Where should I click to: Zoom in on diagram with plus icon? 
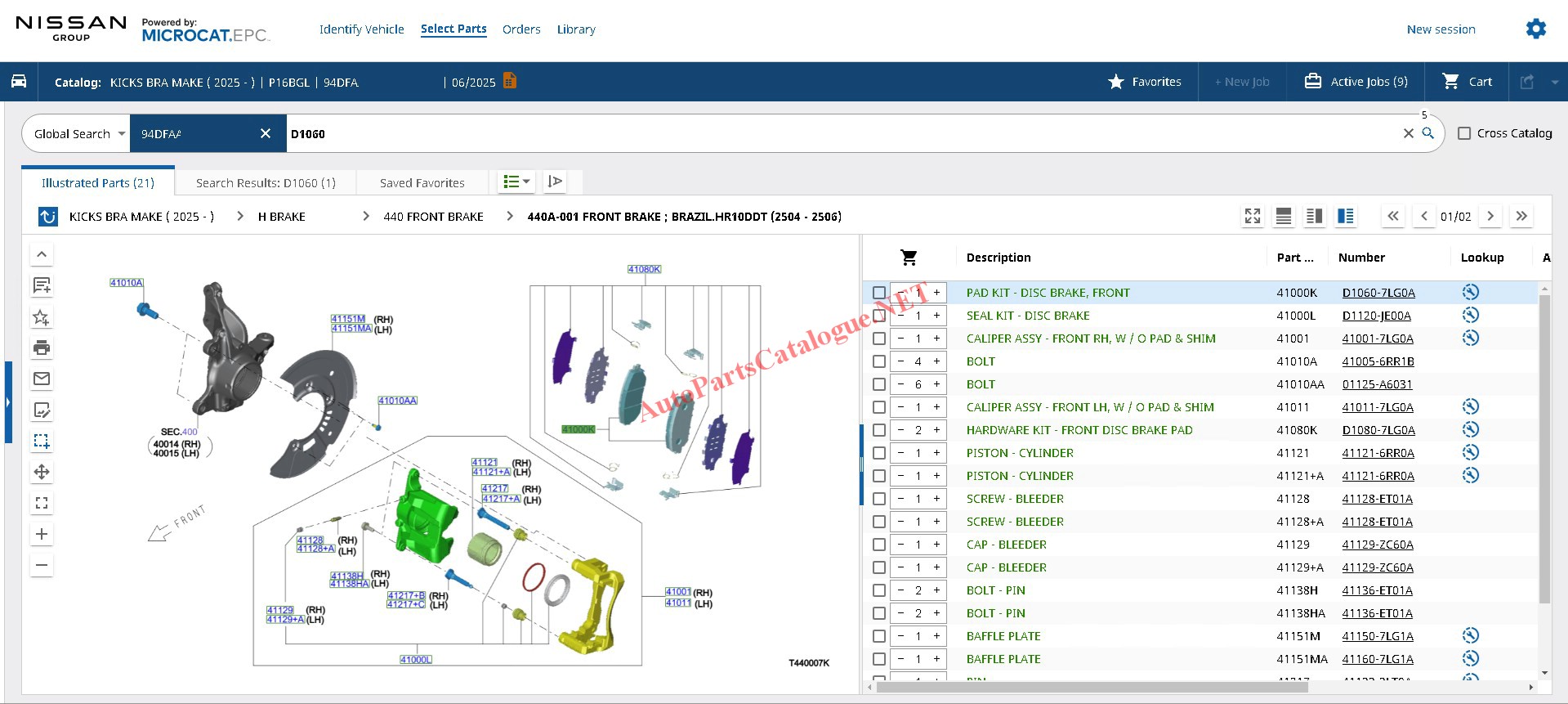42,534
